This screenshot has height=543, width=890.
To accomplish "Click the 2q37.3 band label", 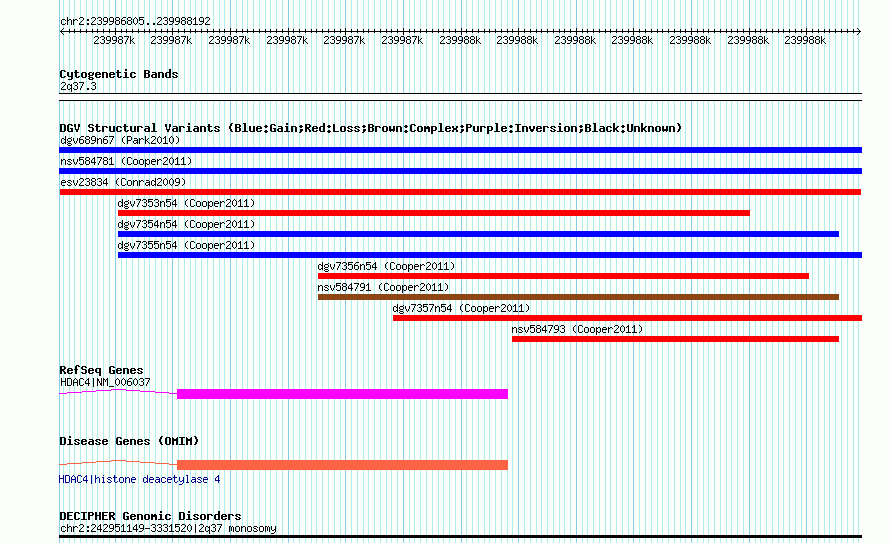I will coord(78,86).
